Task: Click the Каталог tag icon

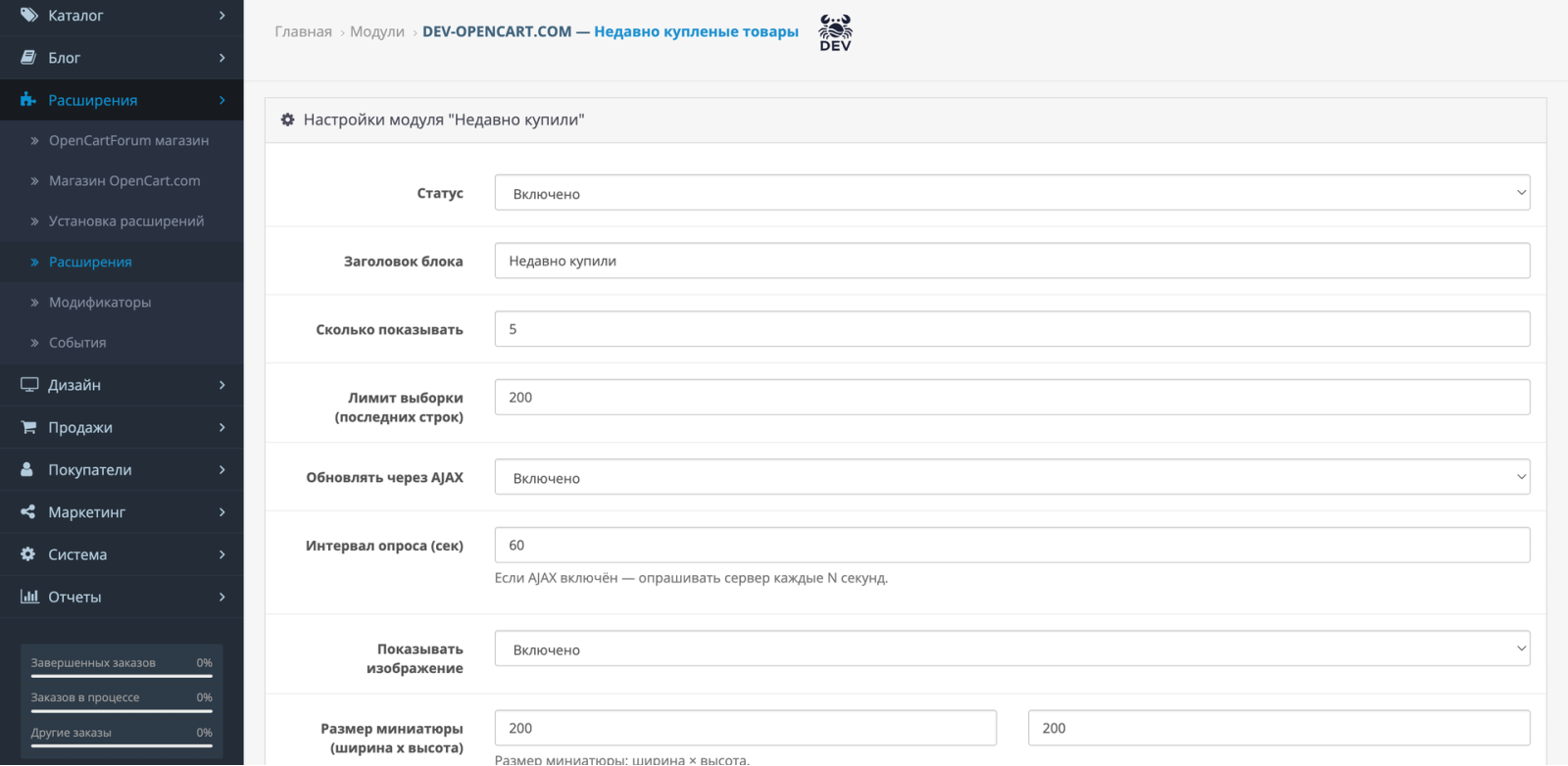Action: [28, 15]
